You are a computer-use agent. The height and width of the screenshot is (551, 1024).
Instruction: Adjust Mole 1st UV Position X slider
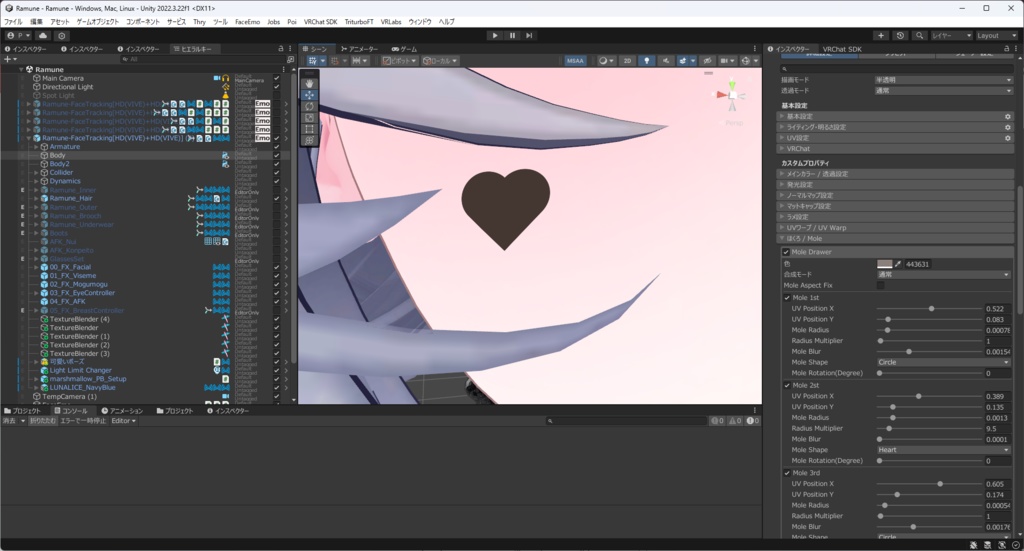pyautogui.click(x=930, y=308)
